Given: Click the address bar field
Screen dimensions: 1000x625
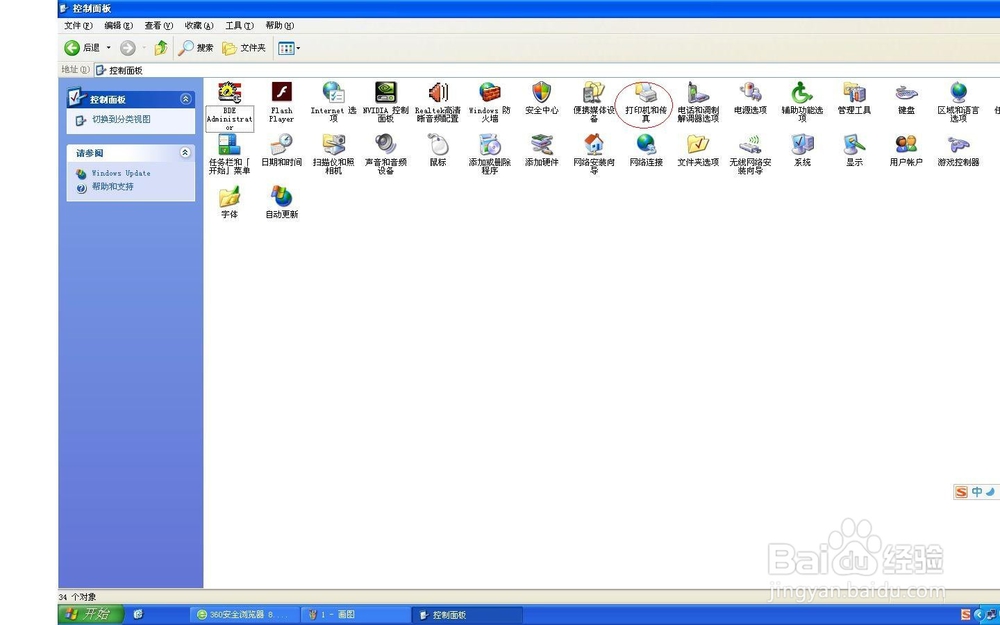Looking at the screenshot, I should (x=547, y=70).
